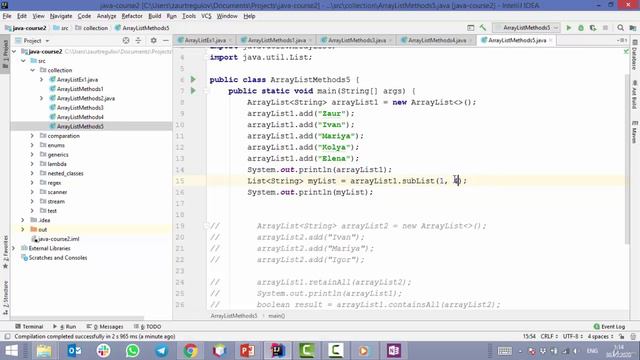Viewport: 640px width, 360px height.
Task: Open the Refactor menu
Action: coord(132,16)
